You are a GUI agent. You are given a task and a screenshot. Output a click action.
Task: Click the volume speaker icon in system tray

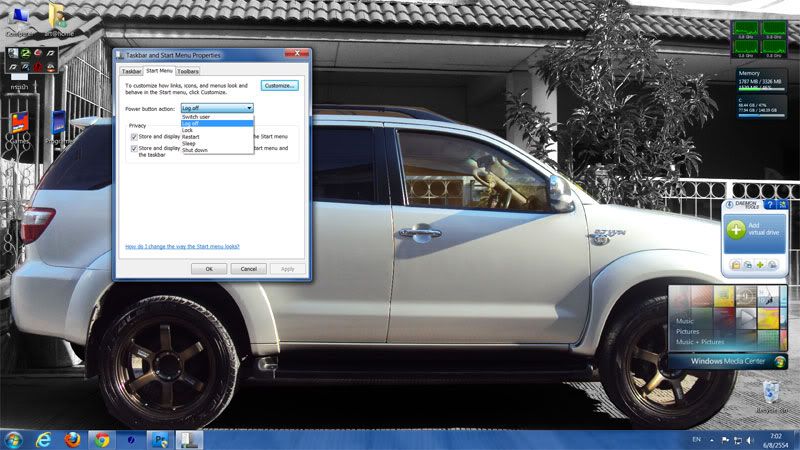751,439
